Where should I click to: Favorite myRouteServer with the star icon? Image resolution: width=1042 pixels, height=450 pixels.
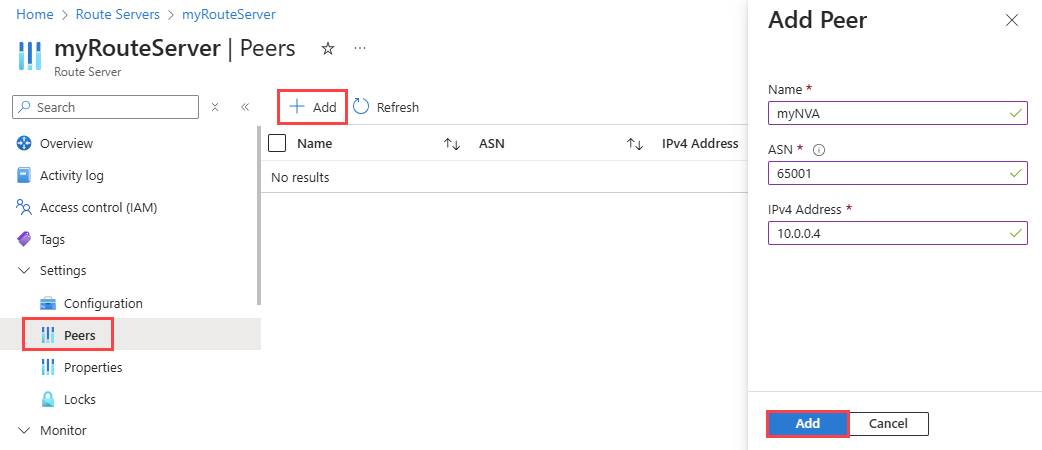(328, 49)
